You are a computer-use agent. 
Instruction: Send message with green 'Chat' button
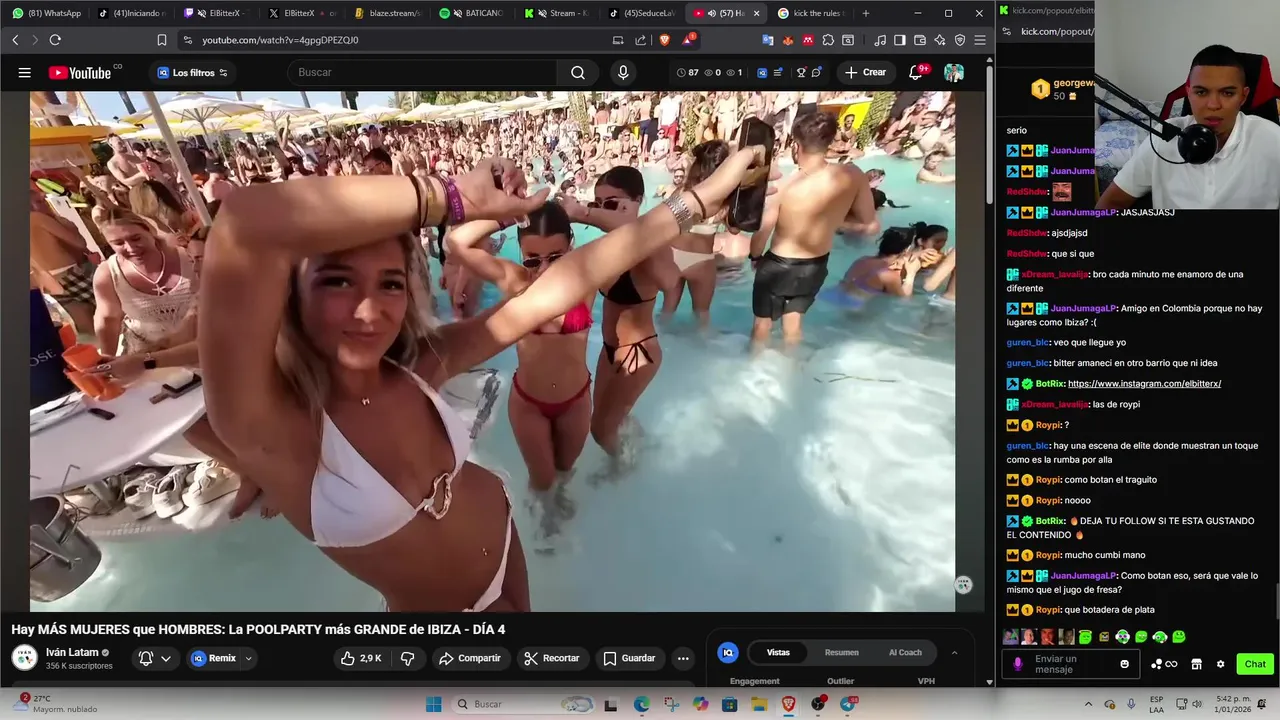tap(1255, 664)
